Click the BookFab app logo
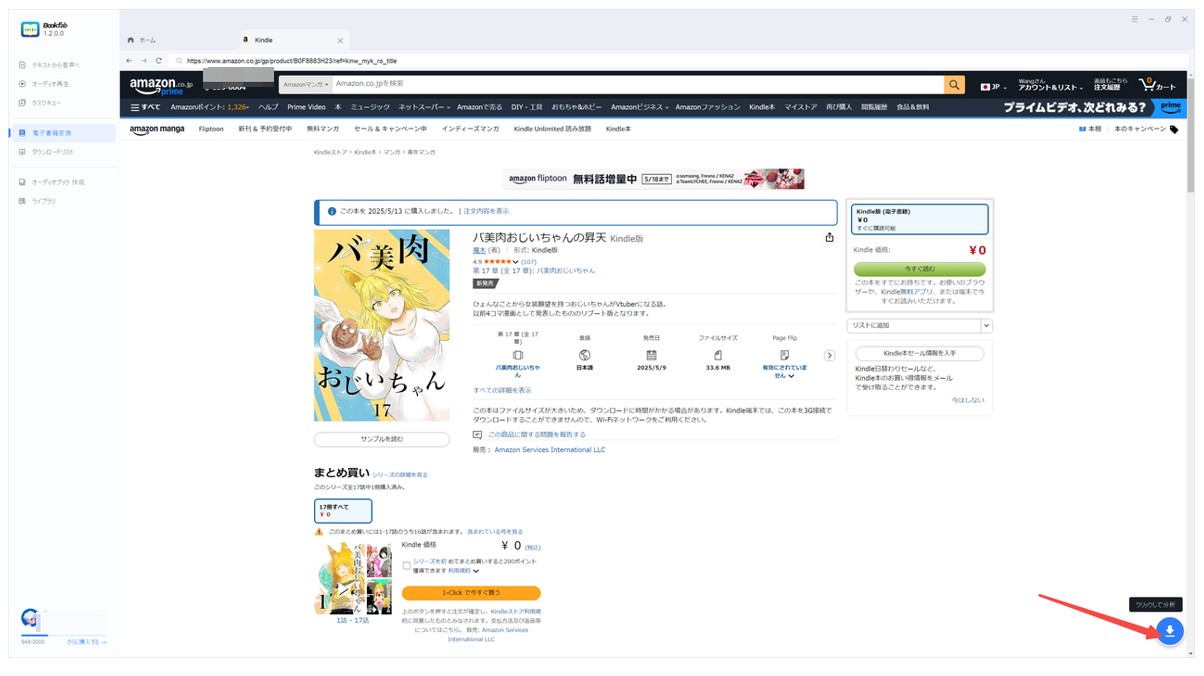The image size is (1204, 676). pos(29,30)
